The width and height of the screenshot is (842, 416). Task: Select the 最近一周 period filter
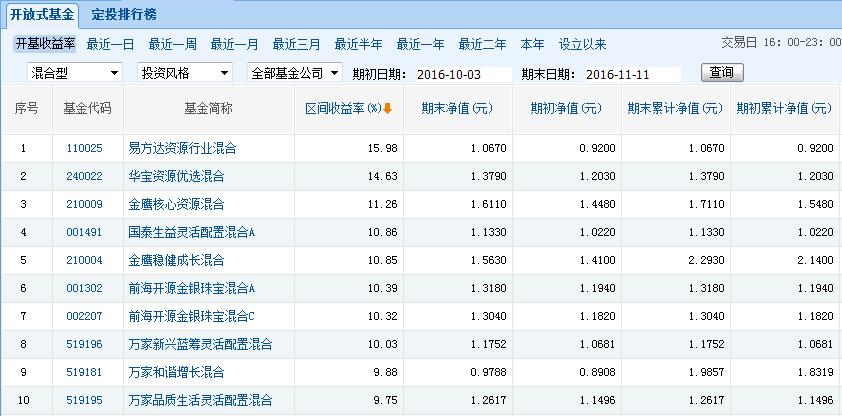172,45
